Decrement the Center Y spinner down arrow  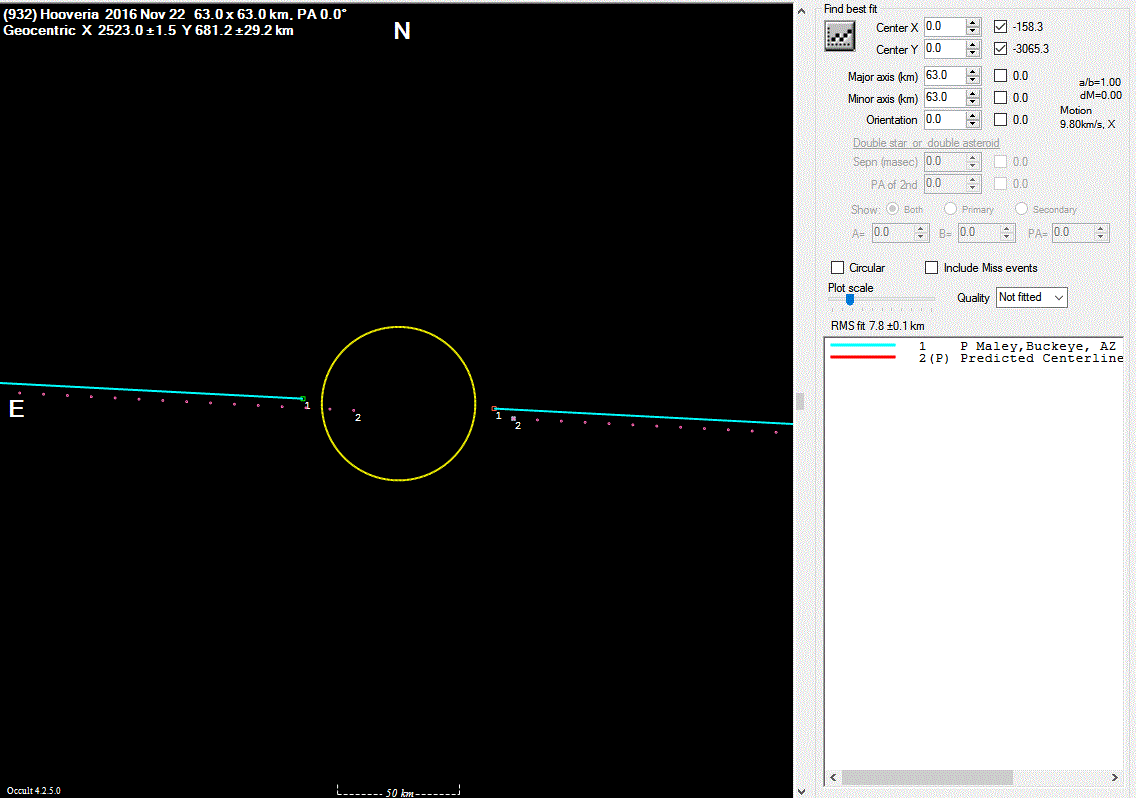(x=973, y=53)
